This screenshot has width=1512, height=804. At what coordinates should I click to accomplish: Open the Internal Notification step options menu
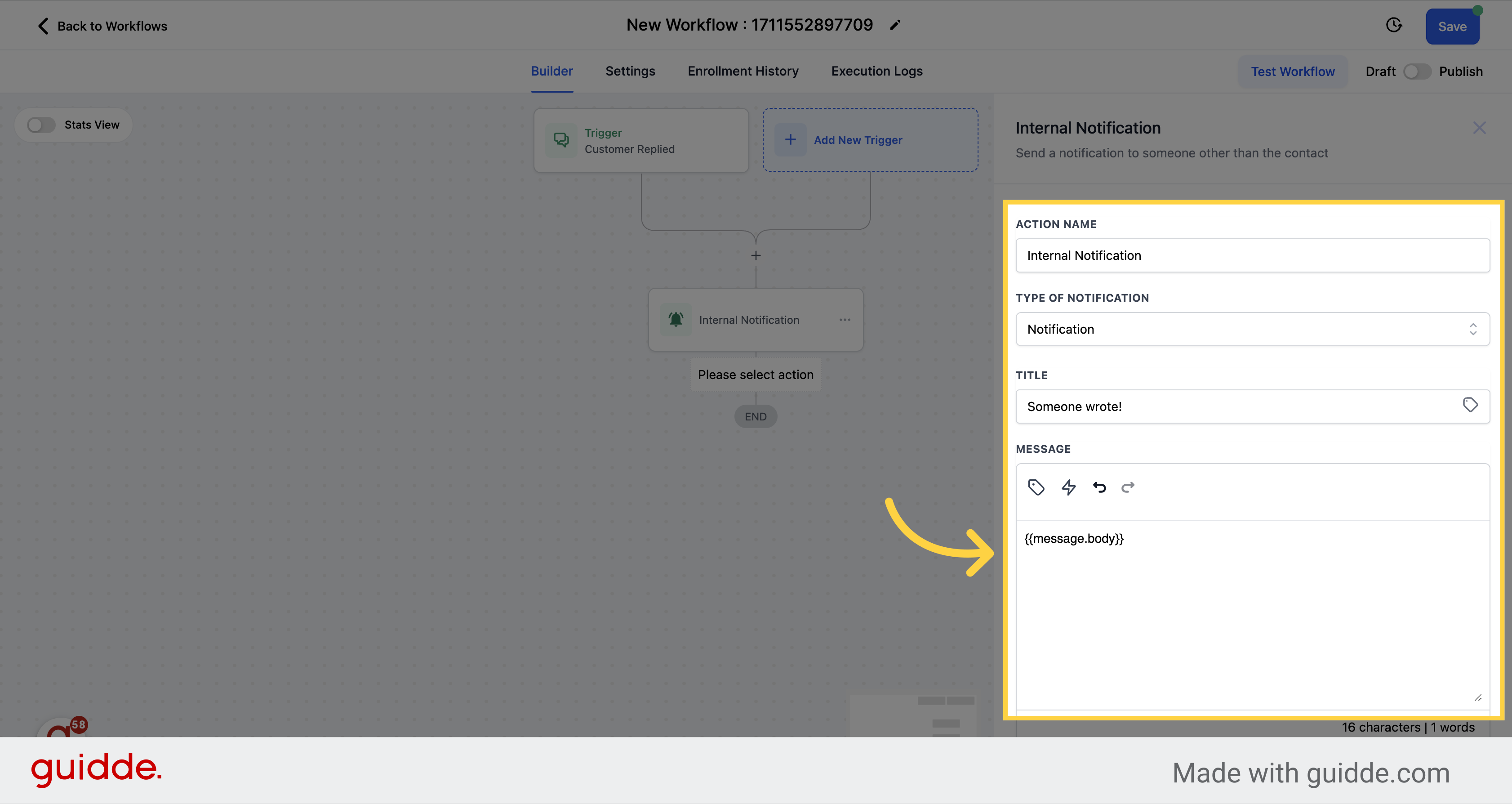coord(845,319)
